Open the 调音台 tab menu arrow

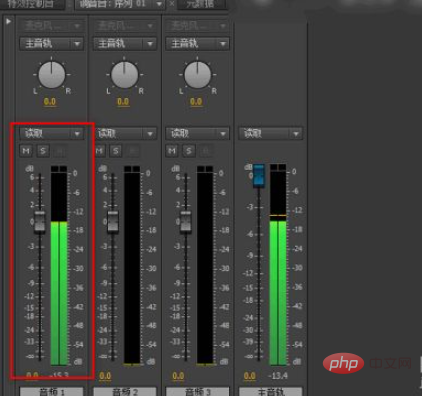pyautogui.click(x=159, y=4)
